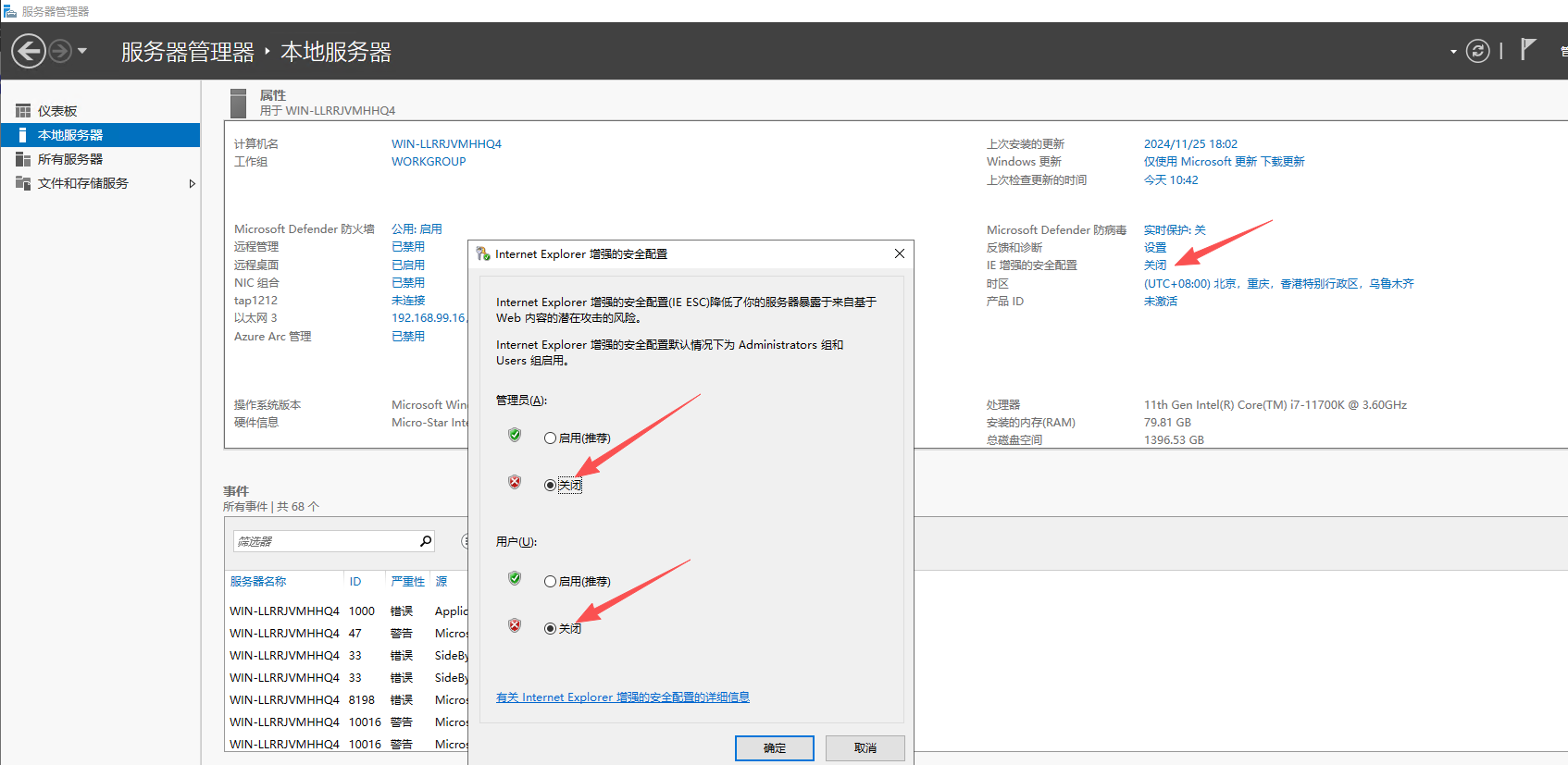Refresh Server Manager with the circular arrows icon

point(1478,51)
